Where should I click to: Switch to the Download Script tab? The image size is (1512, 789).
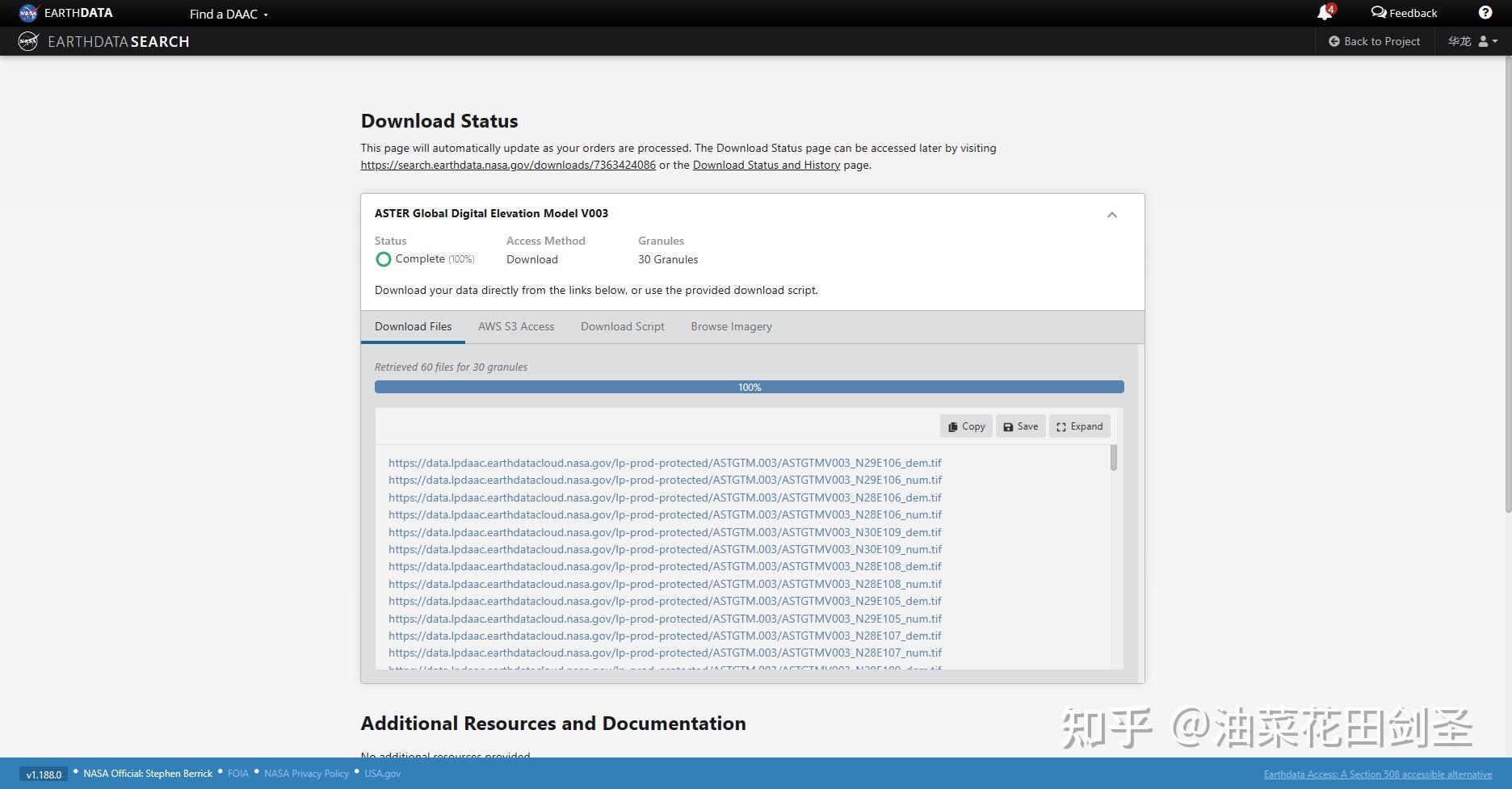click(623, 326)
